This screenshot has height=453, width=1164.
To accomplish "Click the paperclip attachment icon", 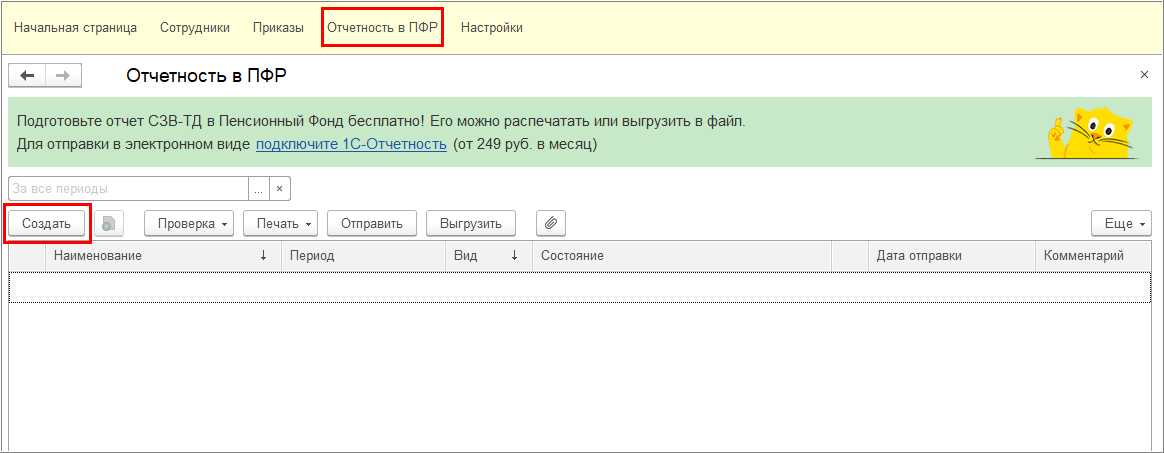I will tap(550, 223).
